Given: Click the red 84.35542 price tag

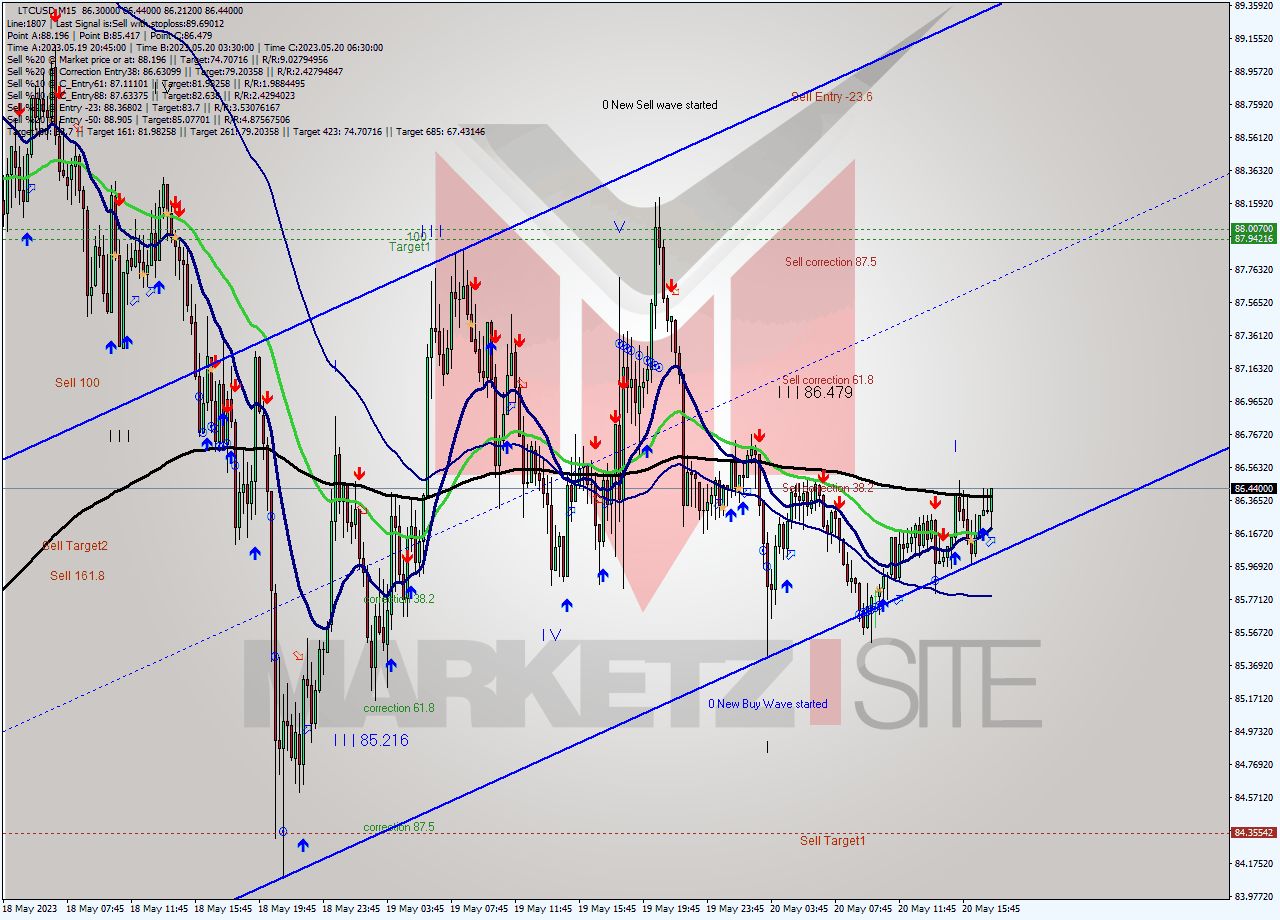Looking at the screenshot, I should (1254, 832).
